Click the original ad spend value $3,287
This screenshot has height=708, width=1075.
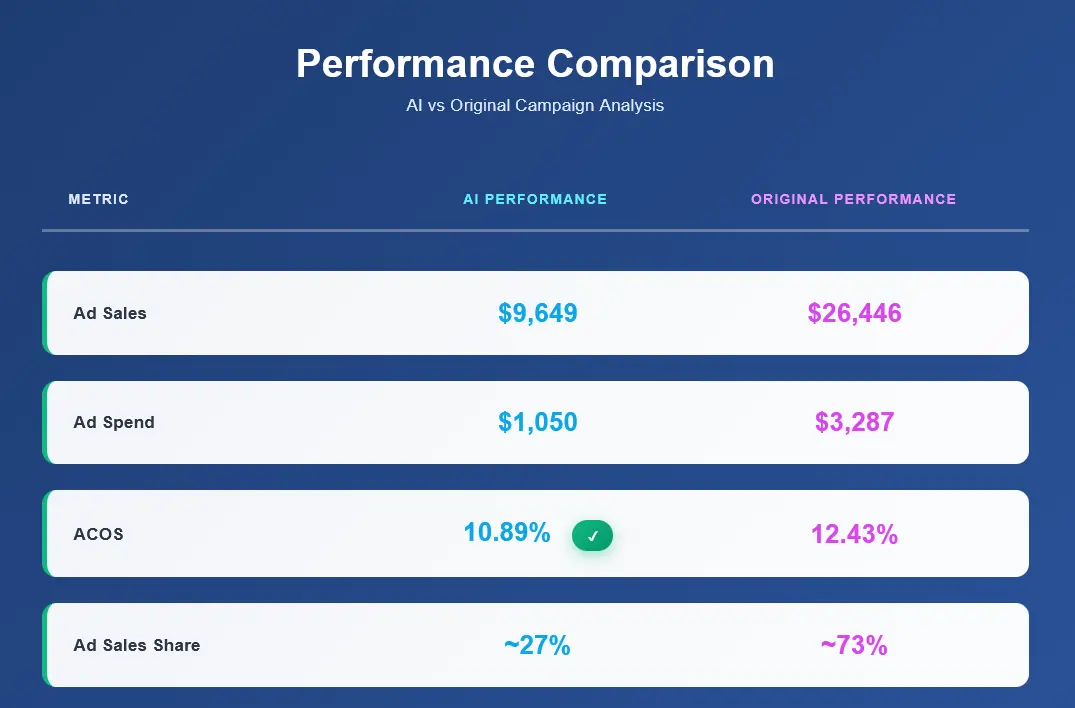click(854, 422)
